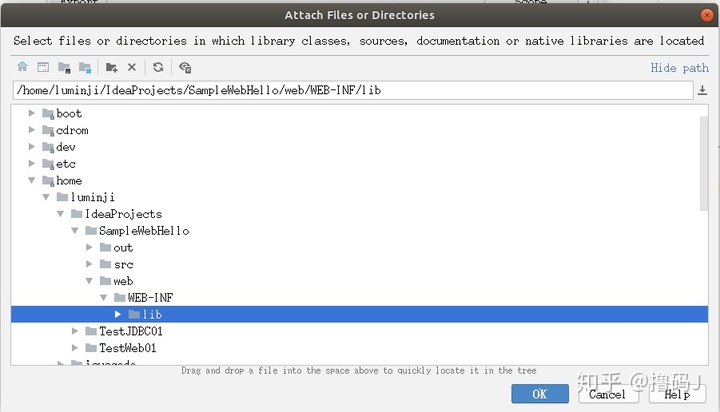Click the desktop directory toolbar icon
Screen dimensions: 720x412
point(43,67)
